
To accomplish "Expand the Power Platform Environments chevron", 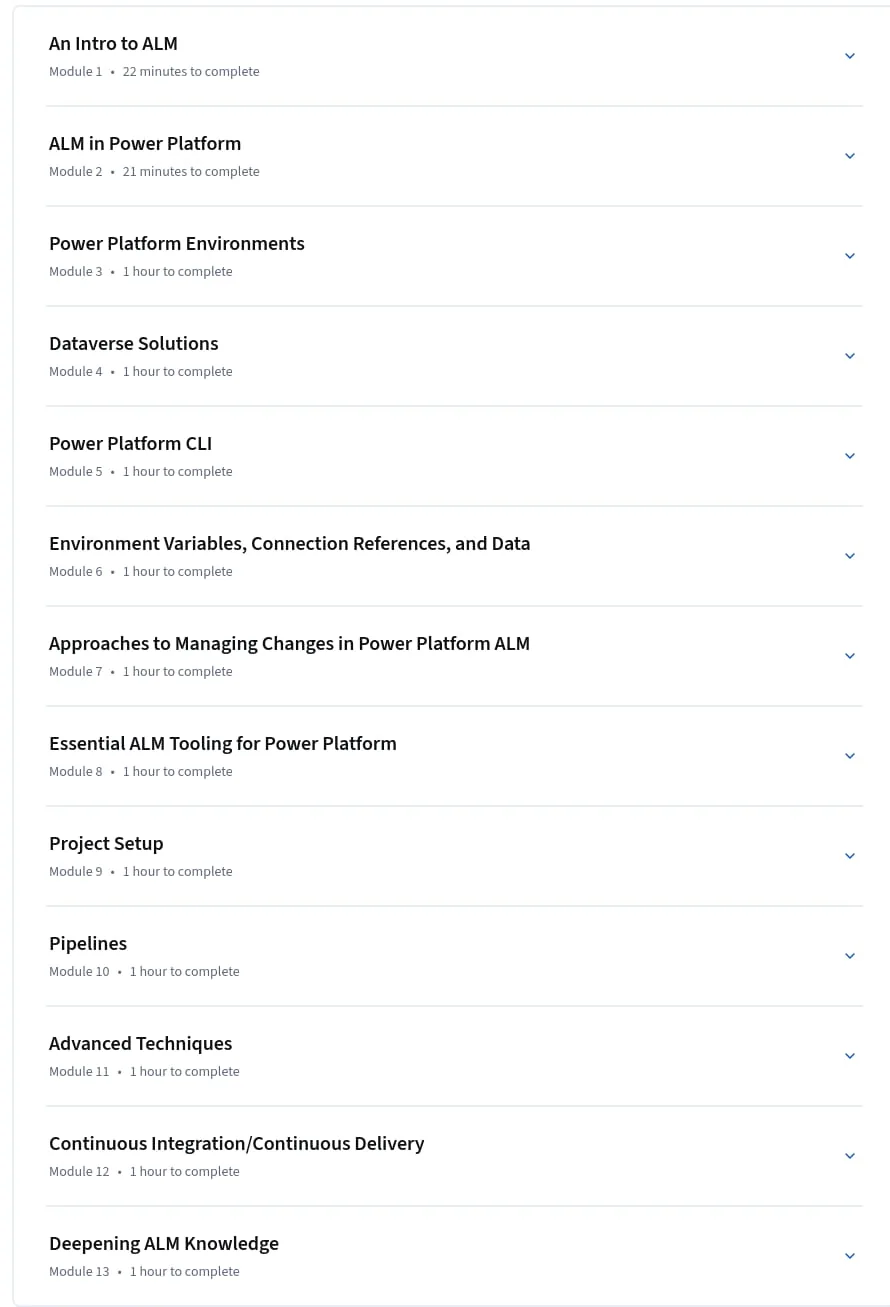I will pyautogui.click(x=850, y=256).
